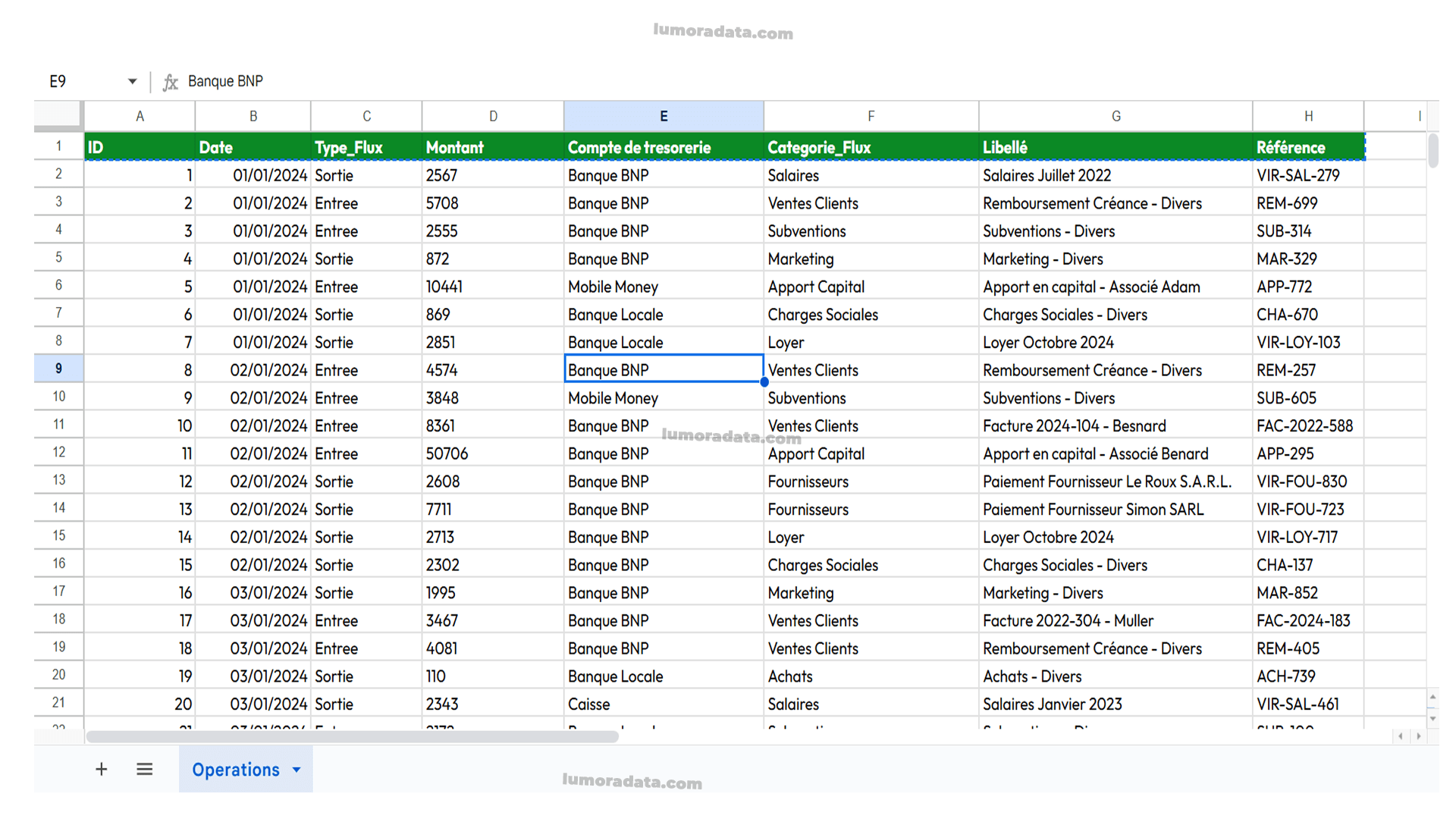Click the fx formula icon

coord(171,82)
